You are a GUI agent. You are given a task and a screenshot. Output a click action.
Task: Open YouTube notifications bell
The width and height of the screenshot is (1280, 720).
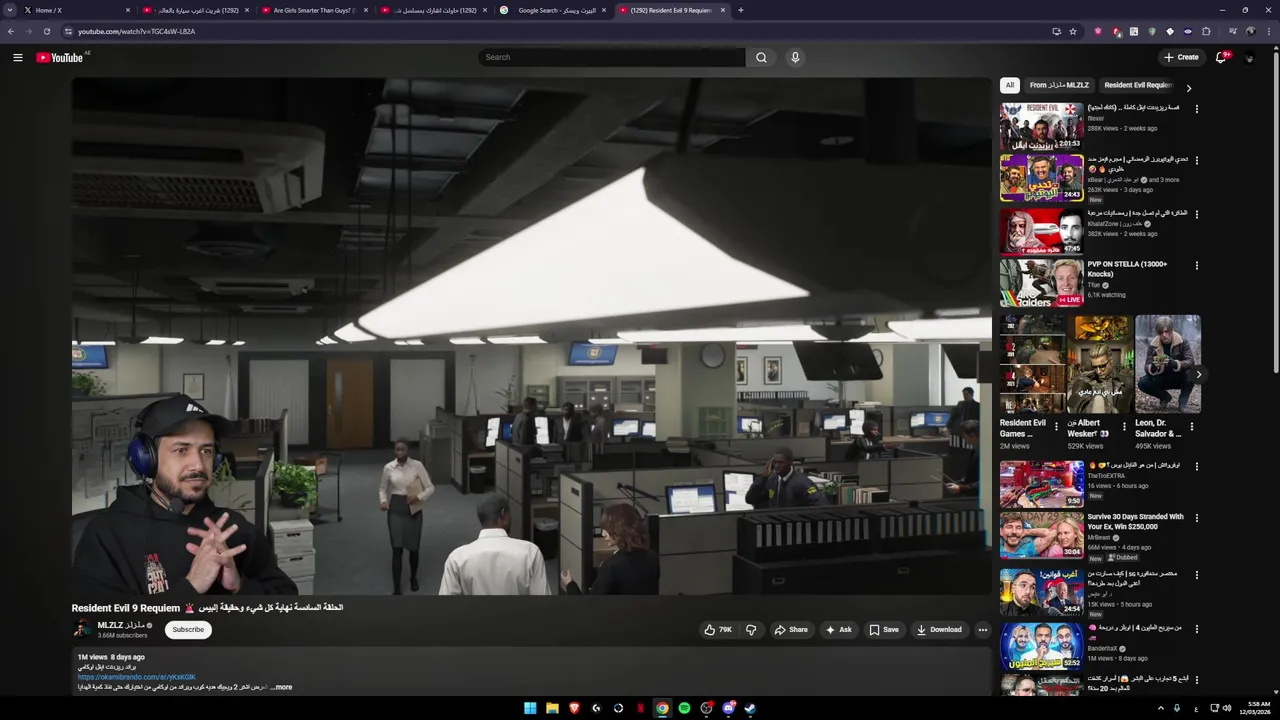[x=1221, y=57]
